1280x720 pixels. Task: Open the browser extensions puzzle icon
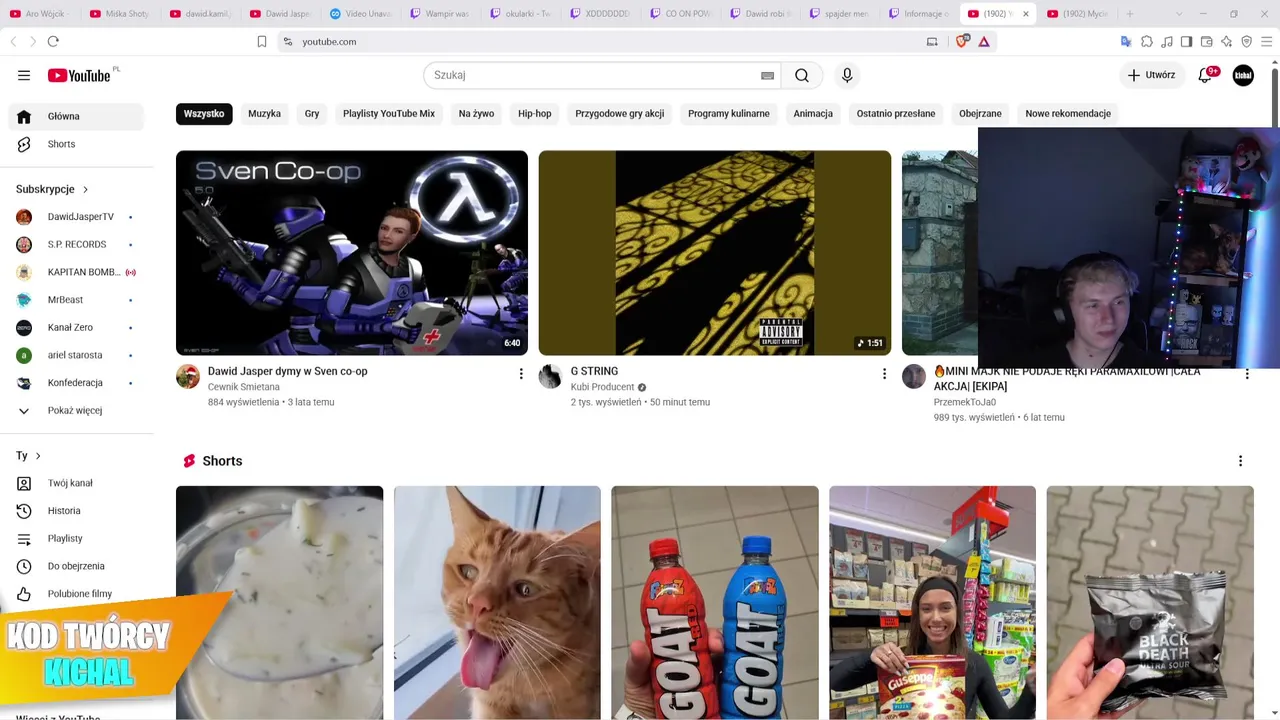tap(1146, 41)
